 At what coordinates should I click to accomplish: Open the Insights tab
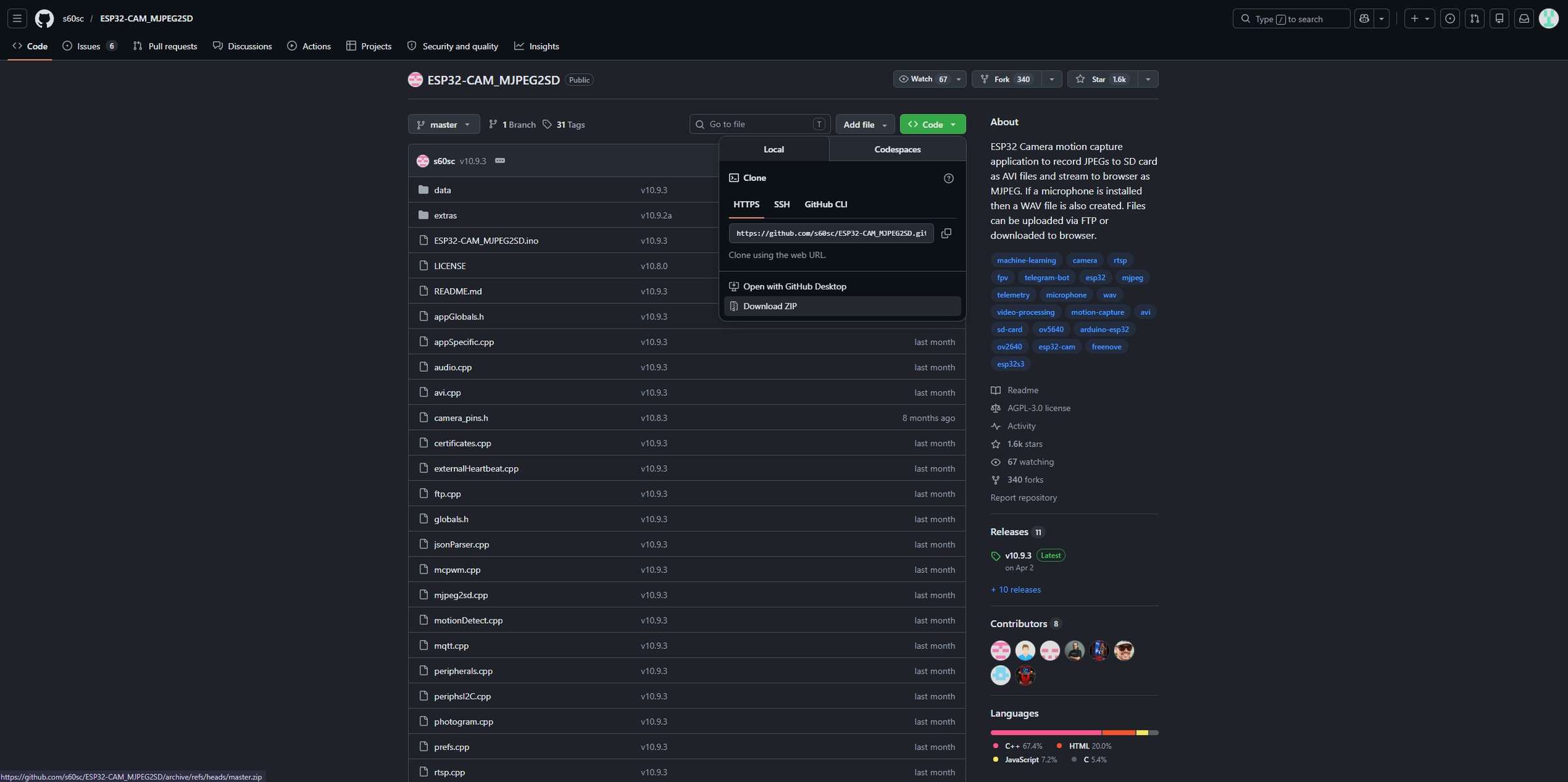pyautogui.click(x=537, y=46)
